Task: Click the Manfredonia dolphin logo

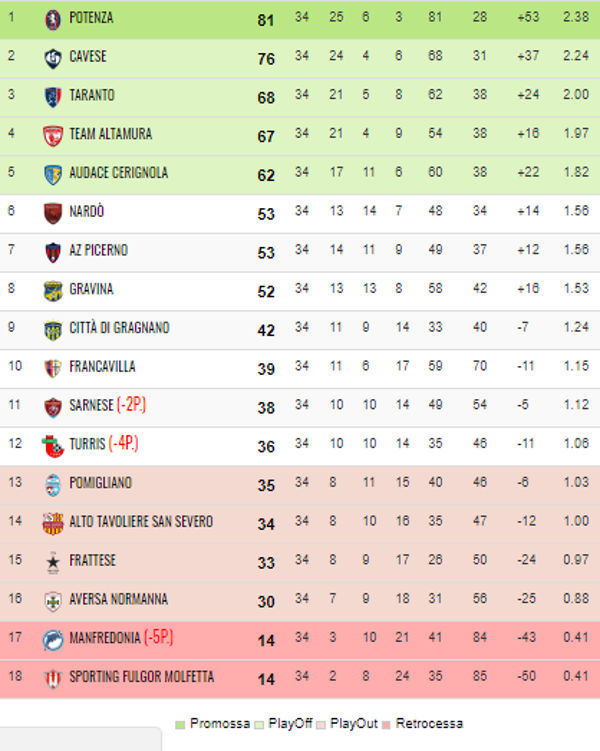Action: click(53, 639)
